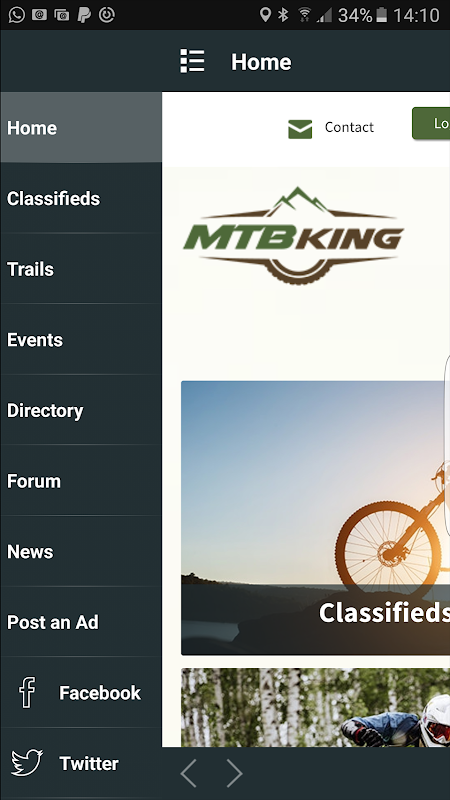Tap the hamburger menu list icon
450x800 pixels.
coord(192,61)
